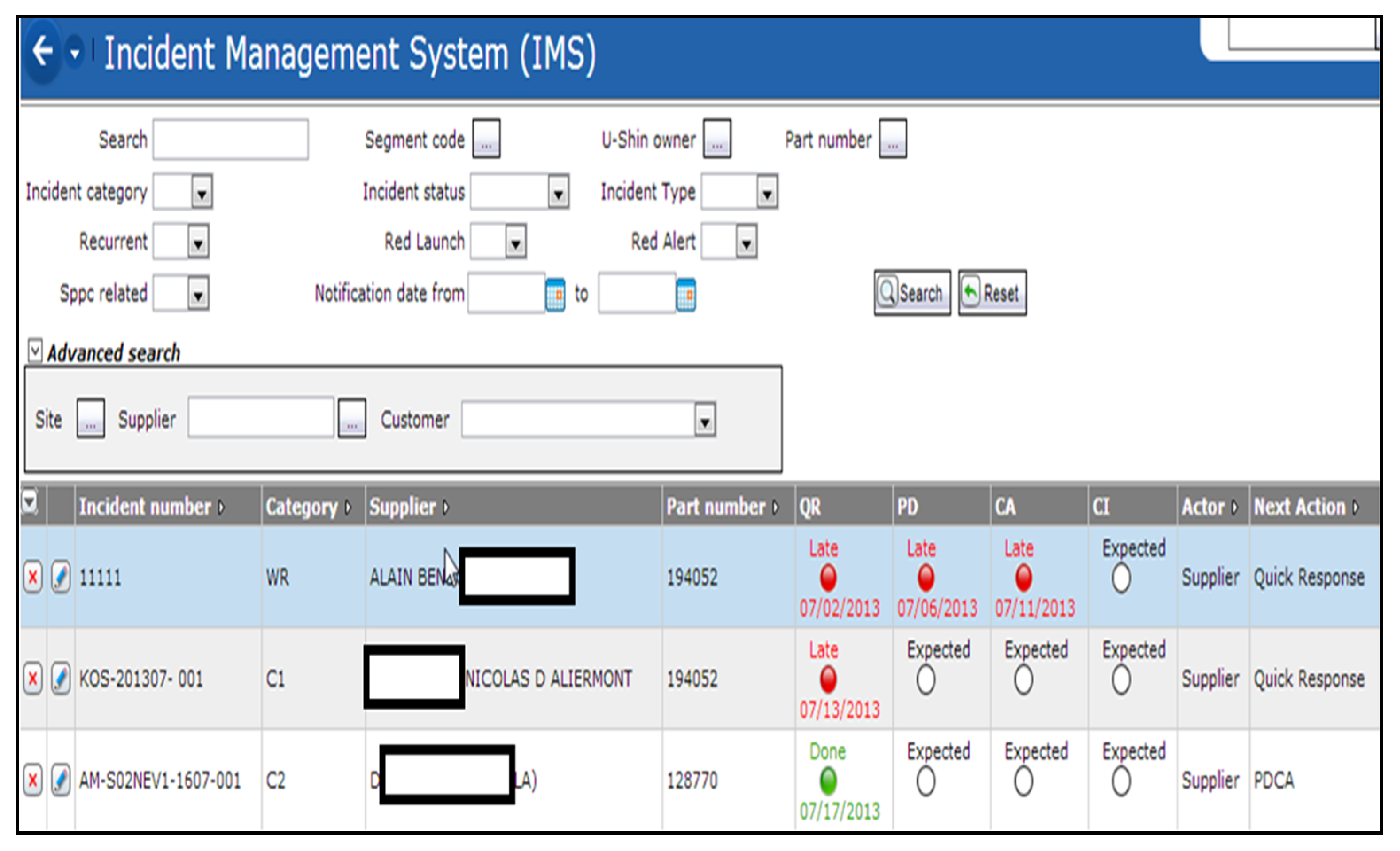This screenshot has width=1400, height=851.
Task: Open U-Shin owner lookup button
Action: (717, 139)
